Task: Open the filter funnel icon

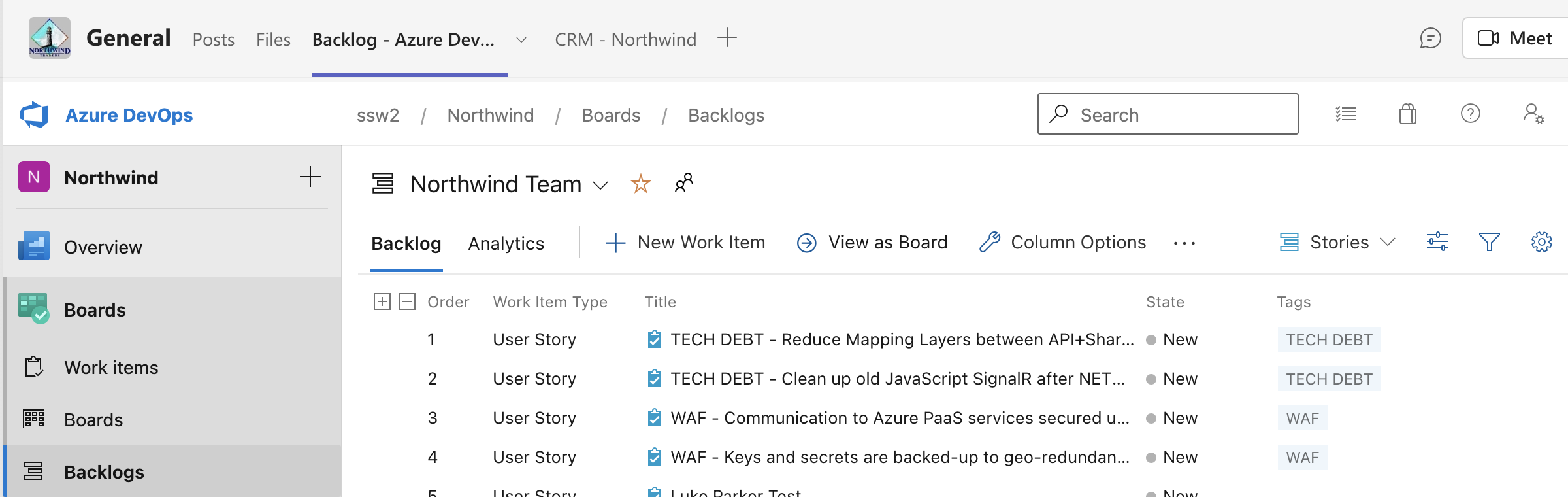Action: click(x=1489, y=243)
